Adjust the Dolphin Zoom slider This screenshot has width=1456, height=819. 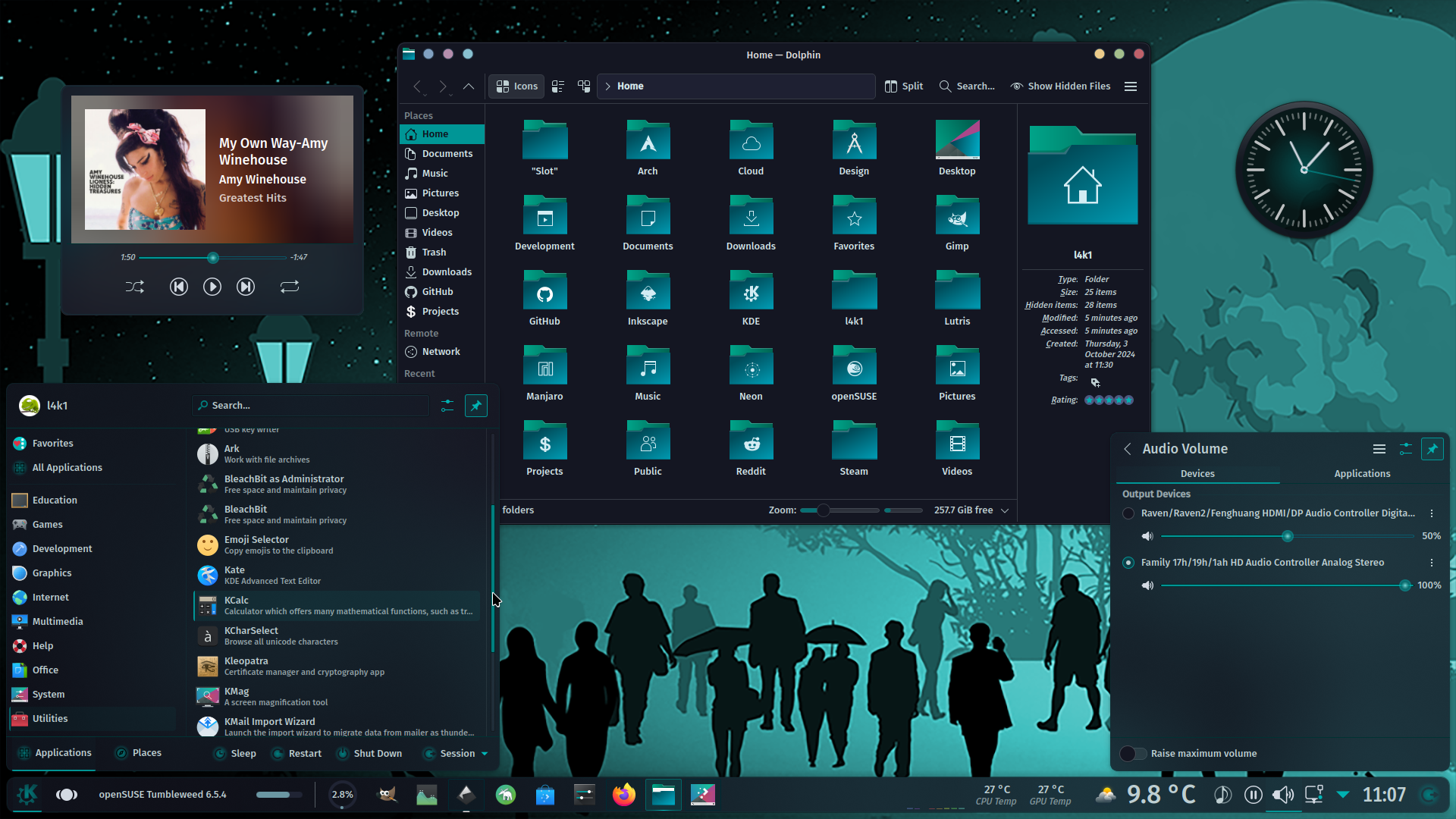pyautogui.click(x=839, y=510)
